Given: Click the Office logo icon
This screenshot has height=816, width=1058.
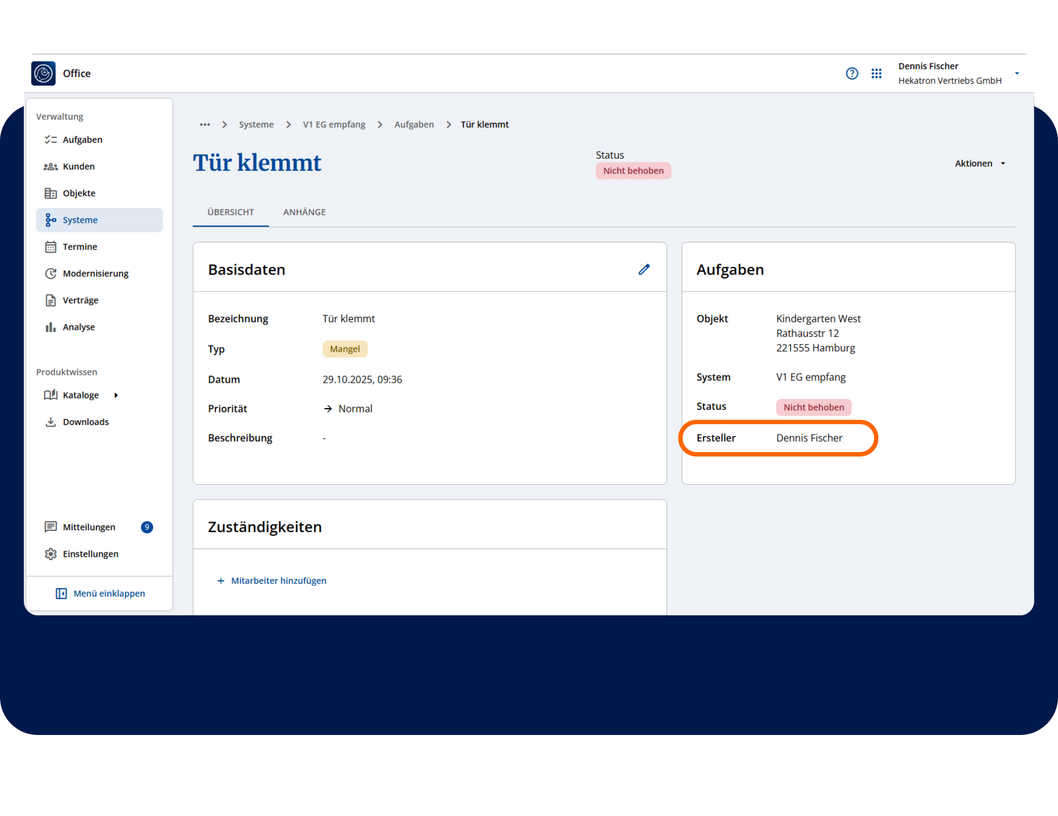Looking at the screenshot, I should point(43,73).
